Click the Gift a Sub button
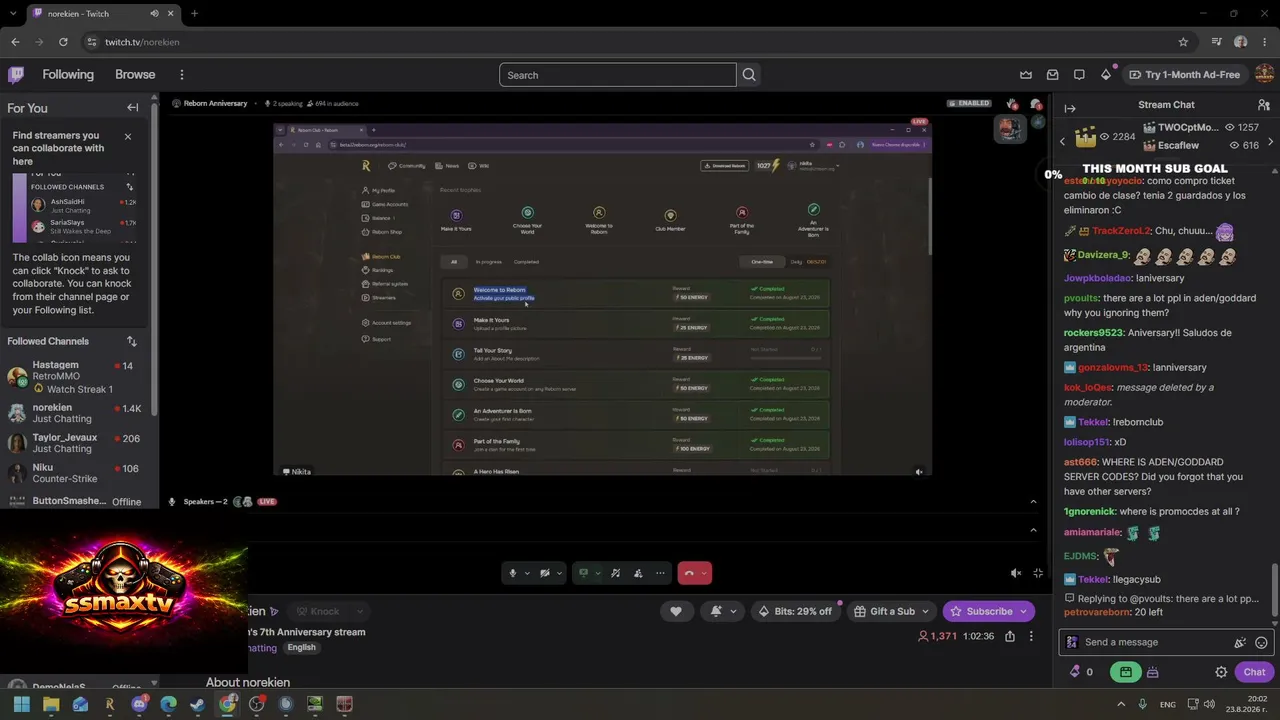 click(x=884, y=611)
